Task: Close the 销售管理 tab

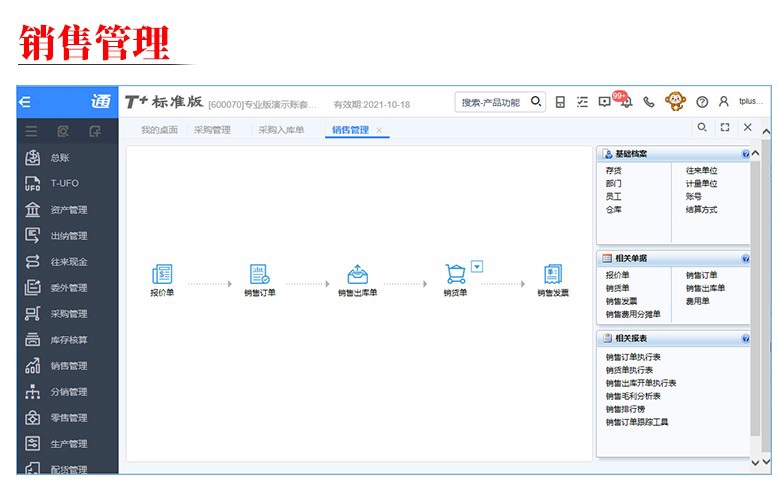Action: coord(379,130)
